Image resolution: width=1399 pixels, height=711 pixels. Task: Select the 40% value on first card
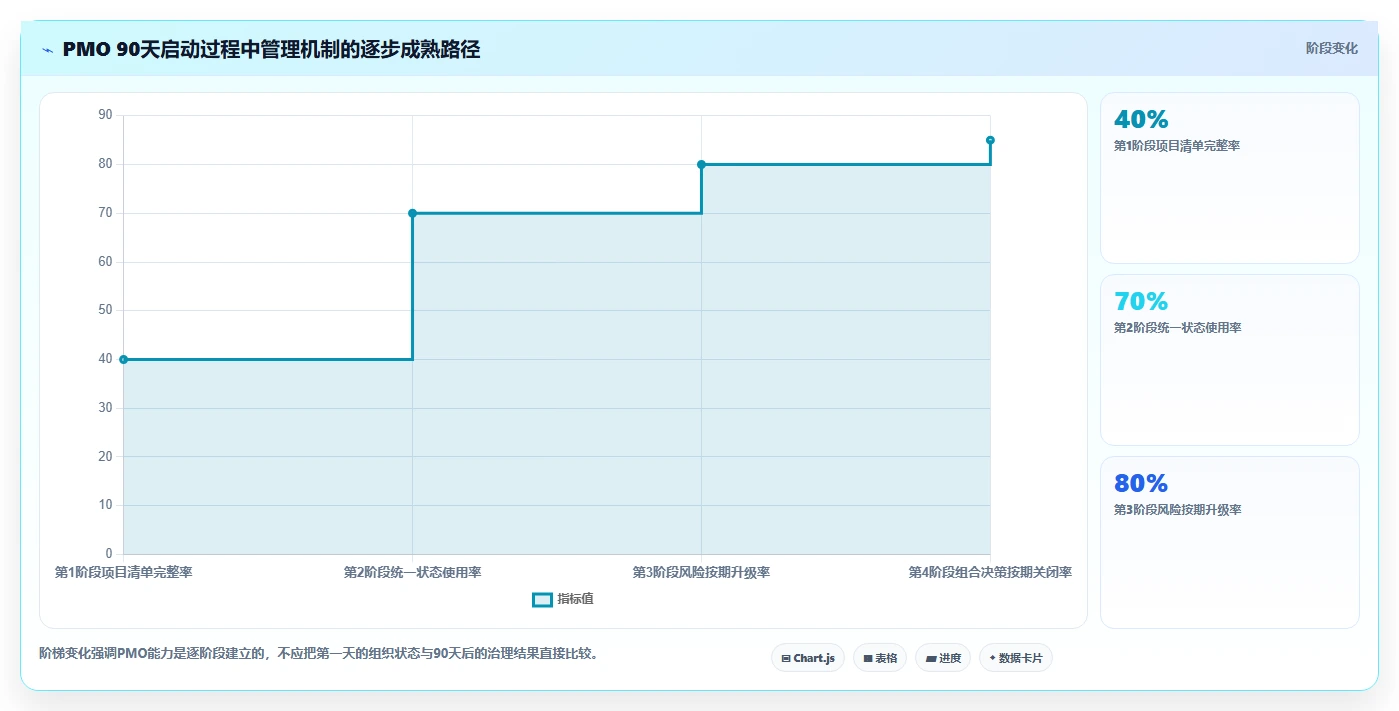[1141, 119]
